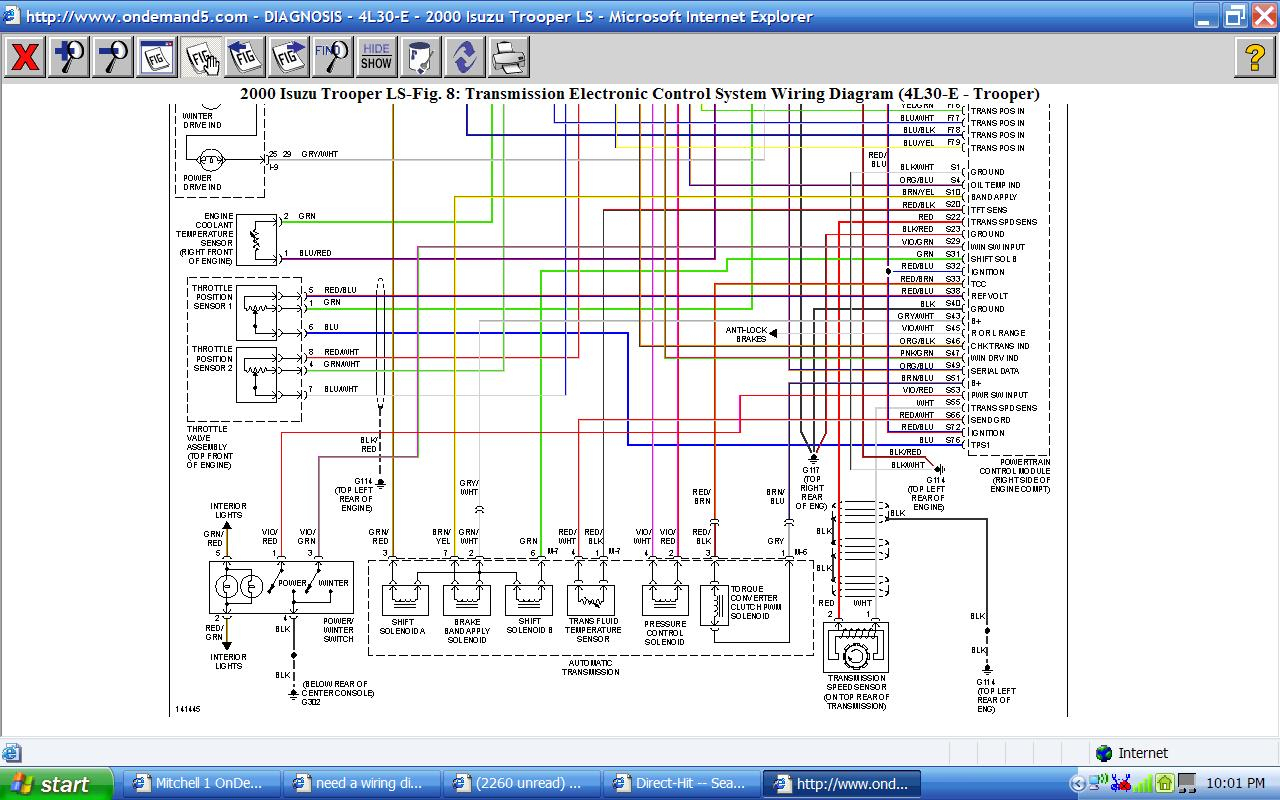
Task: Open the Find search tool
Action: click(332, 57)
